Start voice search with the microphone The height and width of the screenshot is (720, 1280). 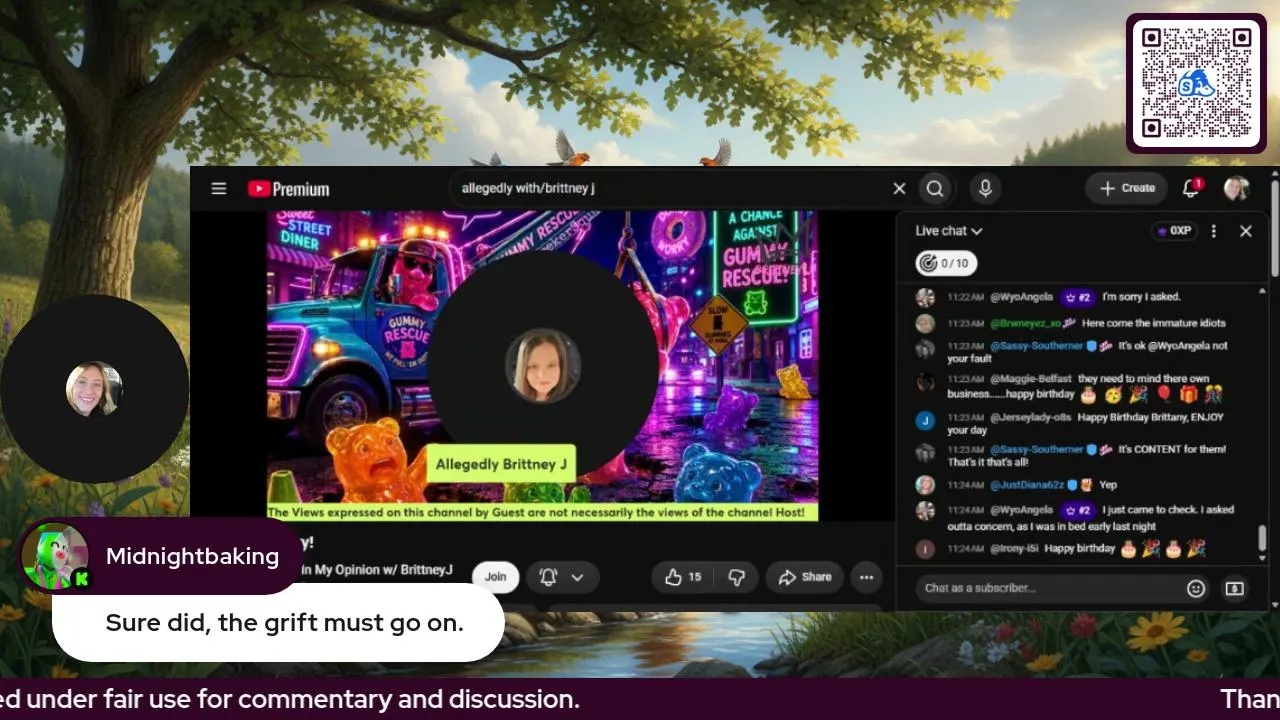(985, 188)
